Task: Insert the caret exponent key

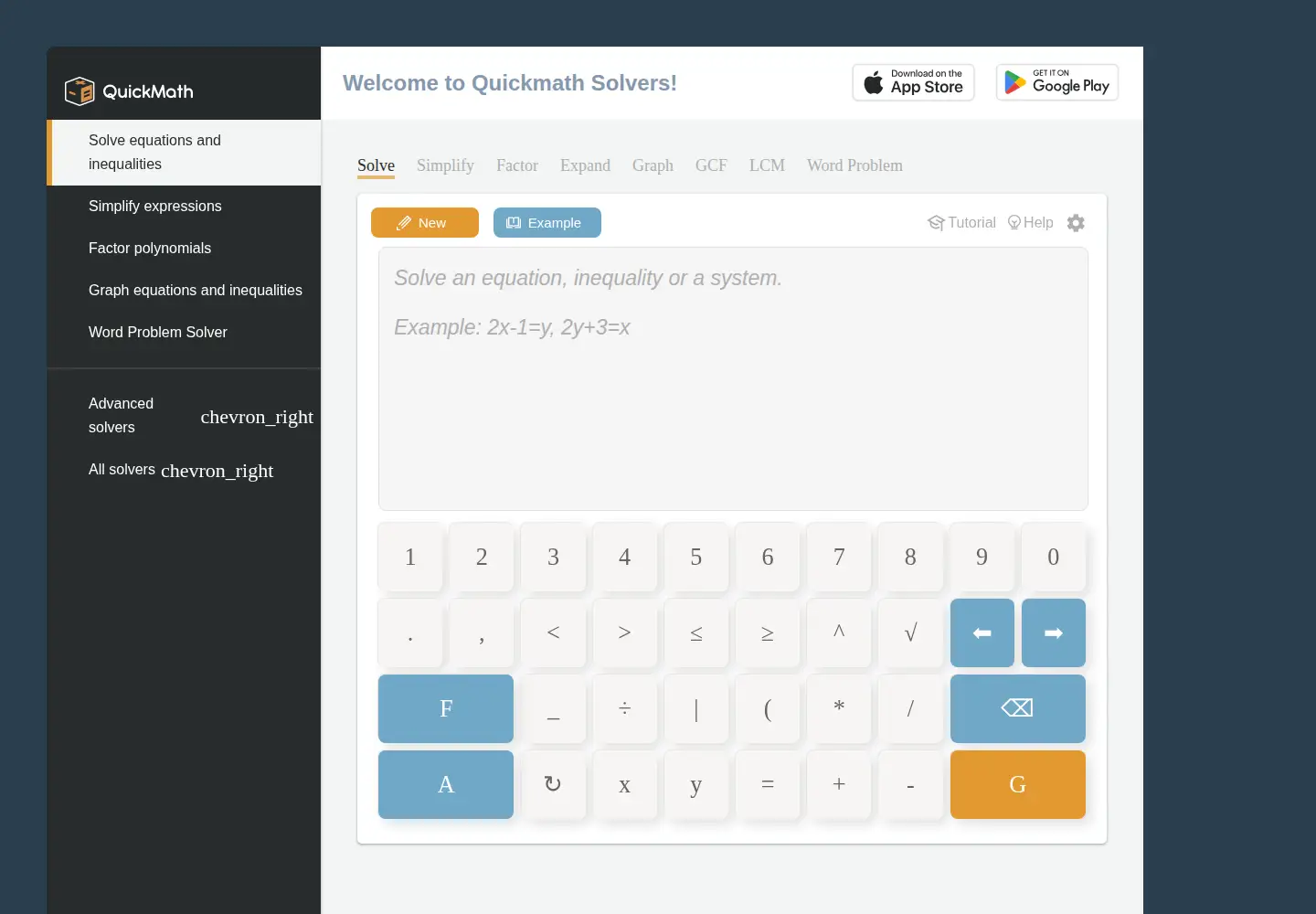Action: [839, 632]
